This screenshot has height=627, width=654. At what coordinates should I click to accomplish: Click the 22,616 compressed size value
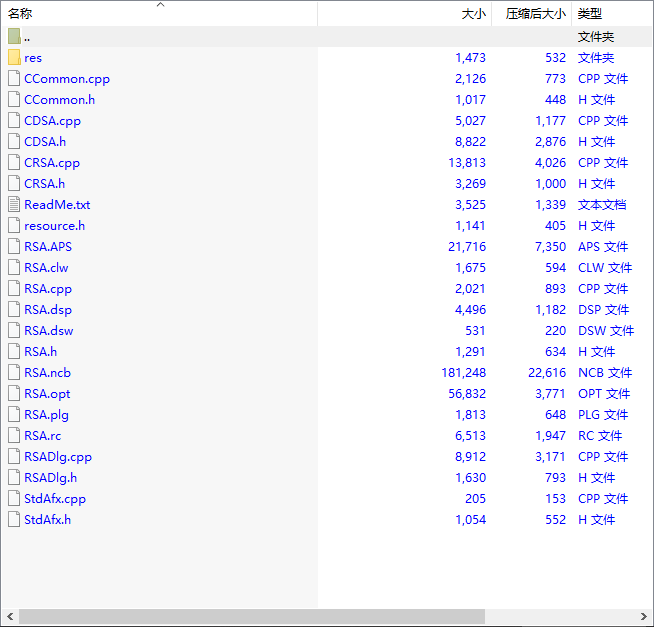coord(547,373)
